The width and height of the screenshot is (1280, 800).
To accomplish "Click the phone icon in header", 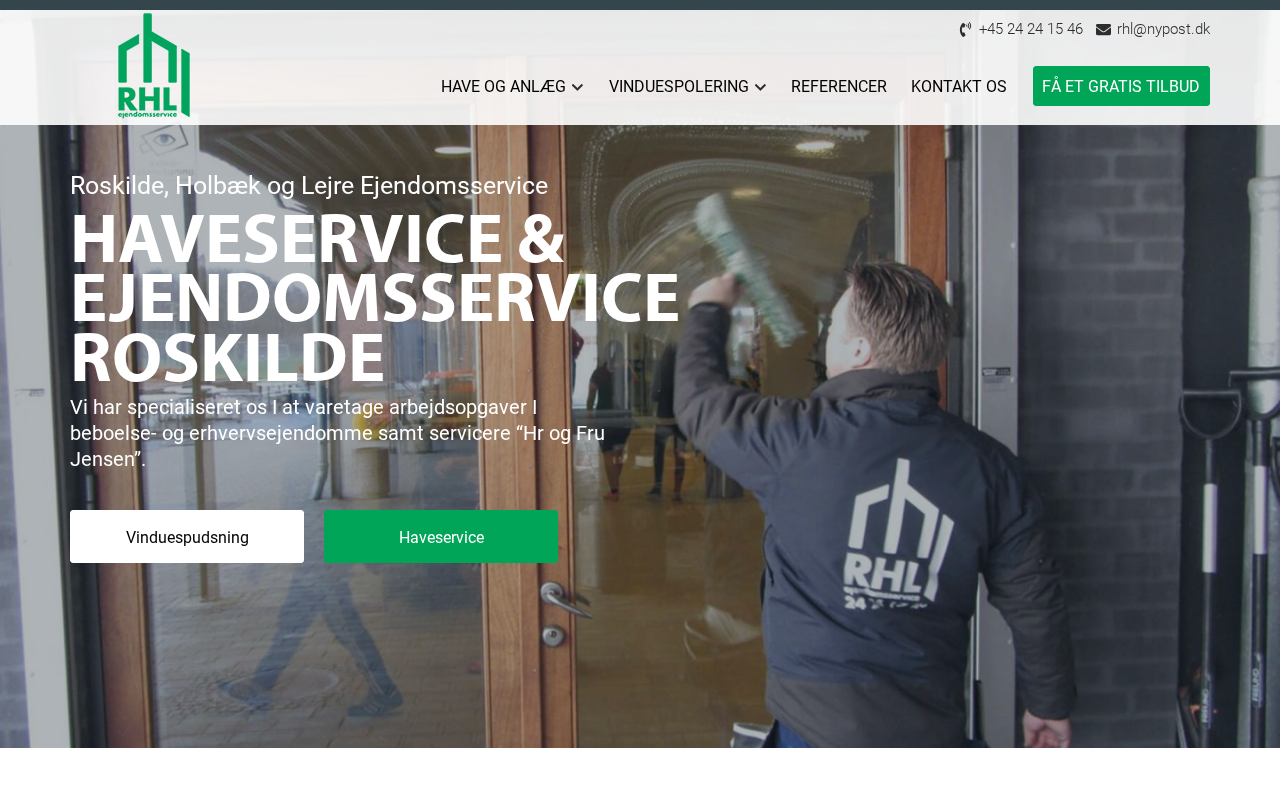I will [965, 29].
